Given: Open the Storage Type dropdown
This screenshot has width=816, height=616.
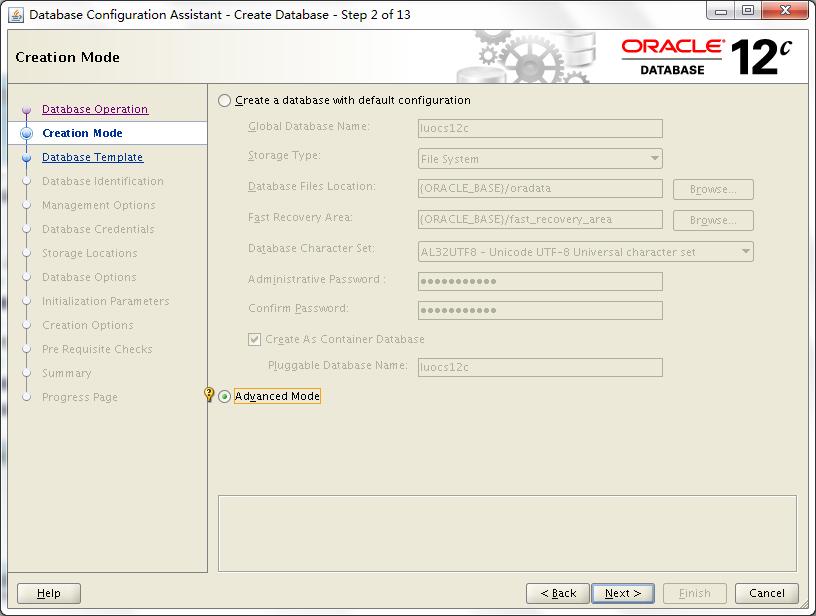Looking at the screenshot, I should click(x=540, y=159).
